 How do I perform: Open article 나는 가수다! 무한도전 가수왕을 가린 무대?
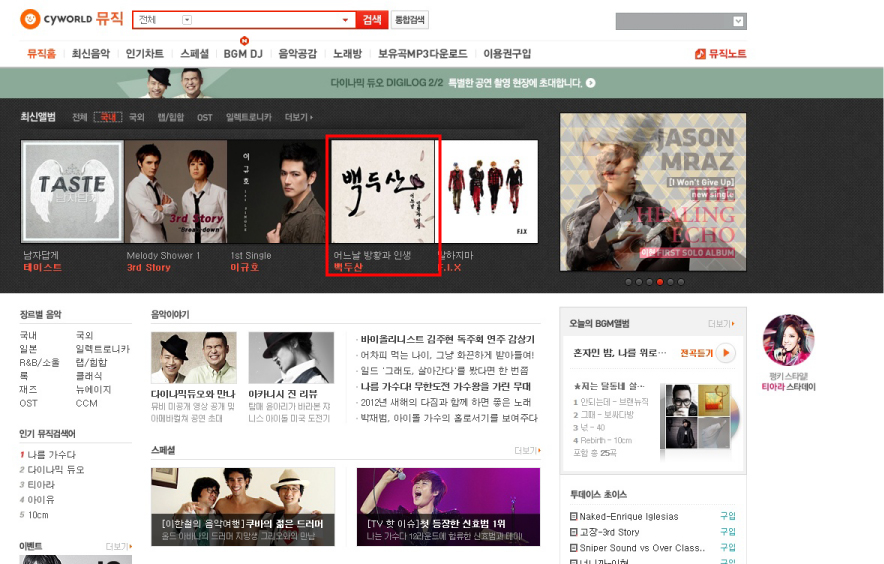pos(446,387)
